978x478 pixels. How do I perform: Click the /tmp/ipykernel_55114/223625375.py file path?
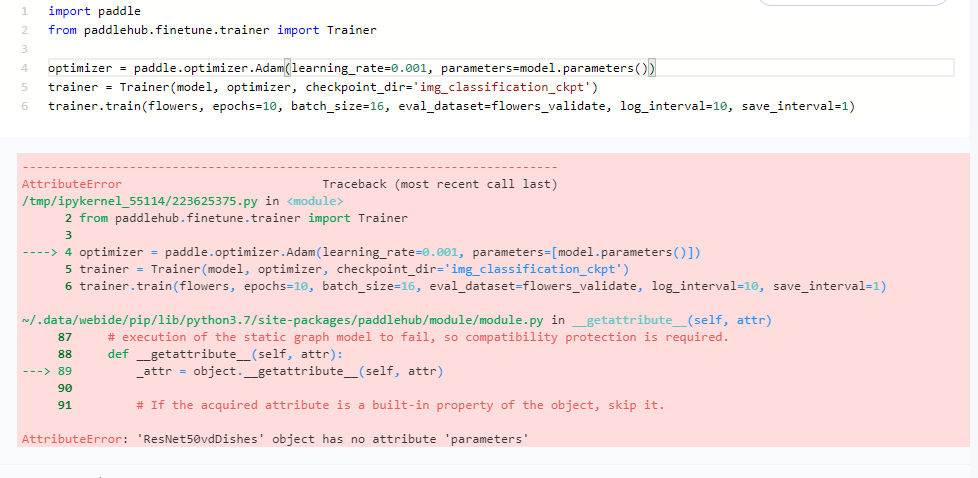click(142, 201)
